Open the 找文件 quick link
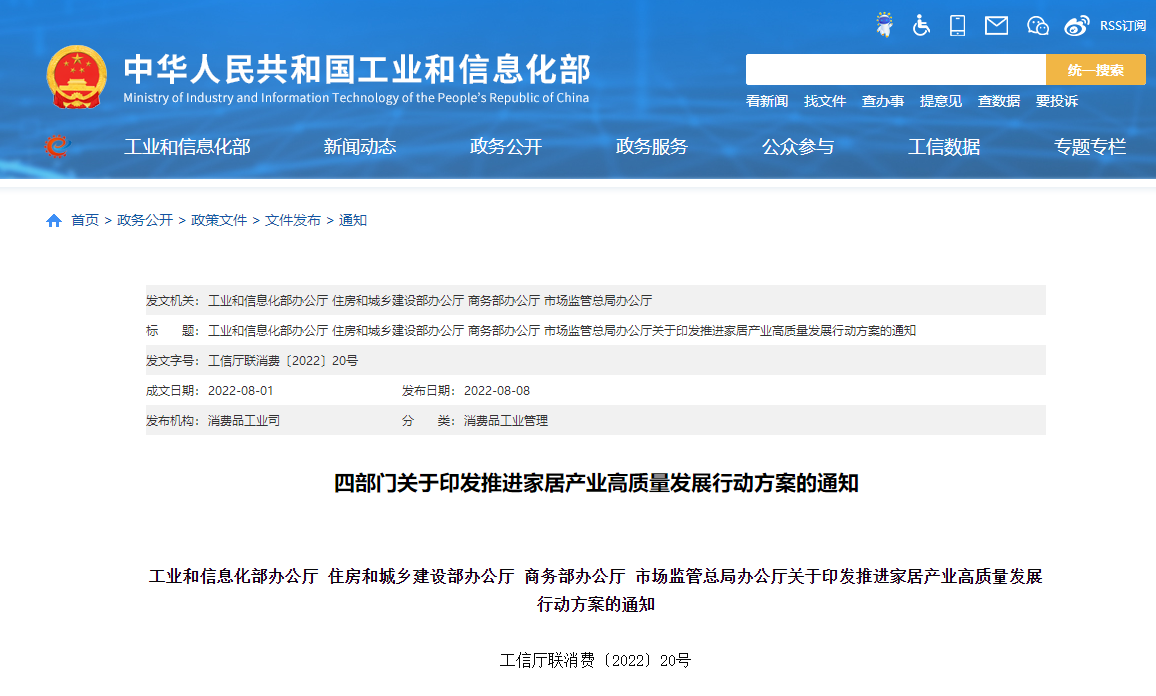Viewport: 1156px width, 696px height. point(825,101)
